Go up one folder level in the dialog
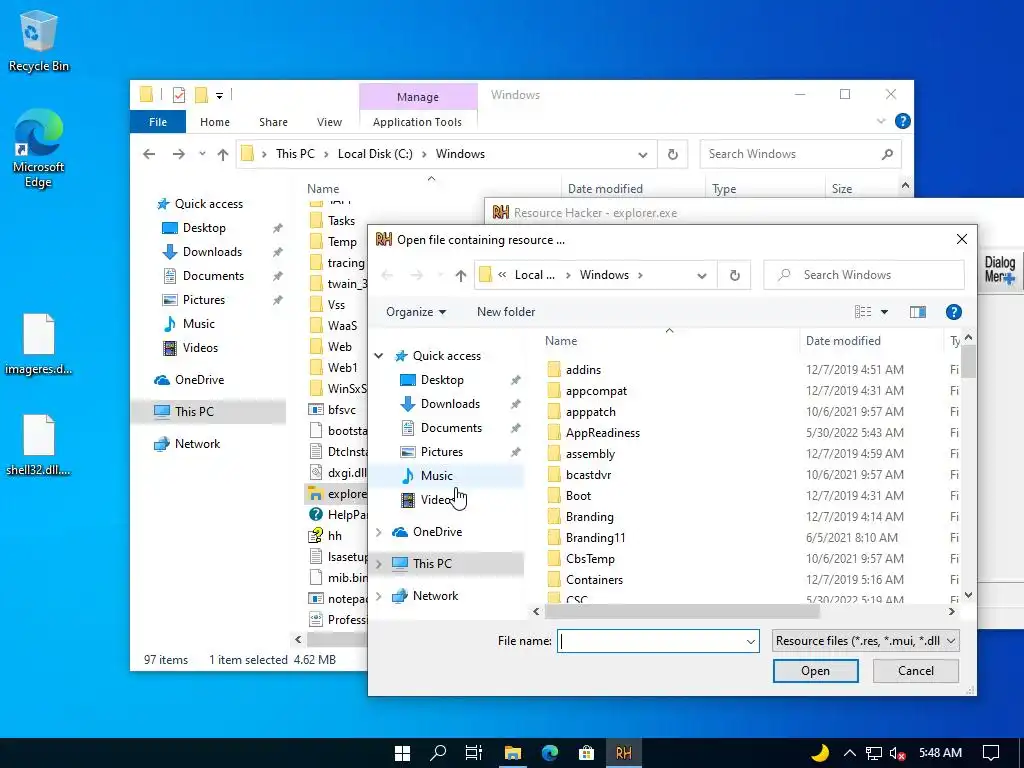The height and width of the screenshot is (768, 1024). click(x=460, y=275)
